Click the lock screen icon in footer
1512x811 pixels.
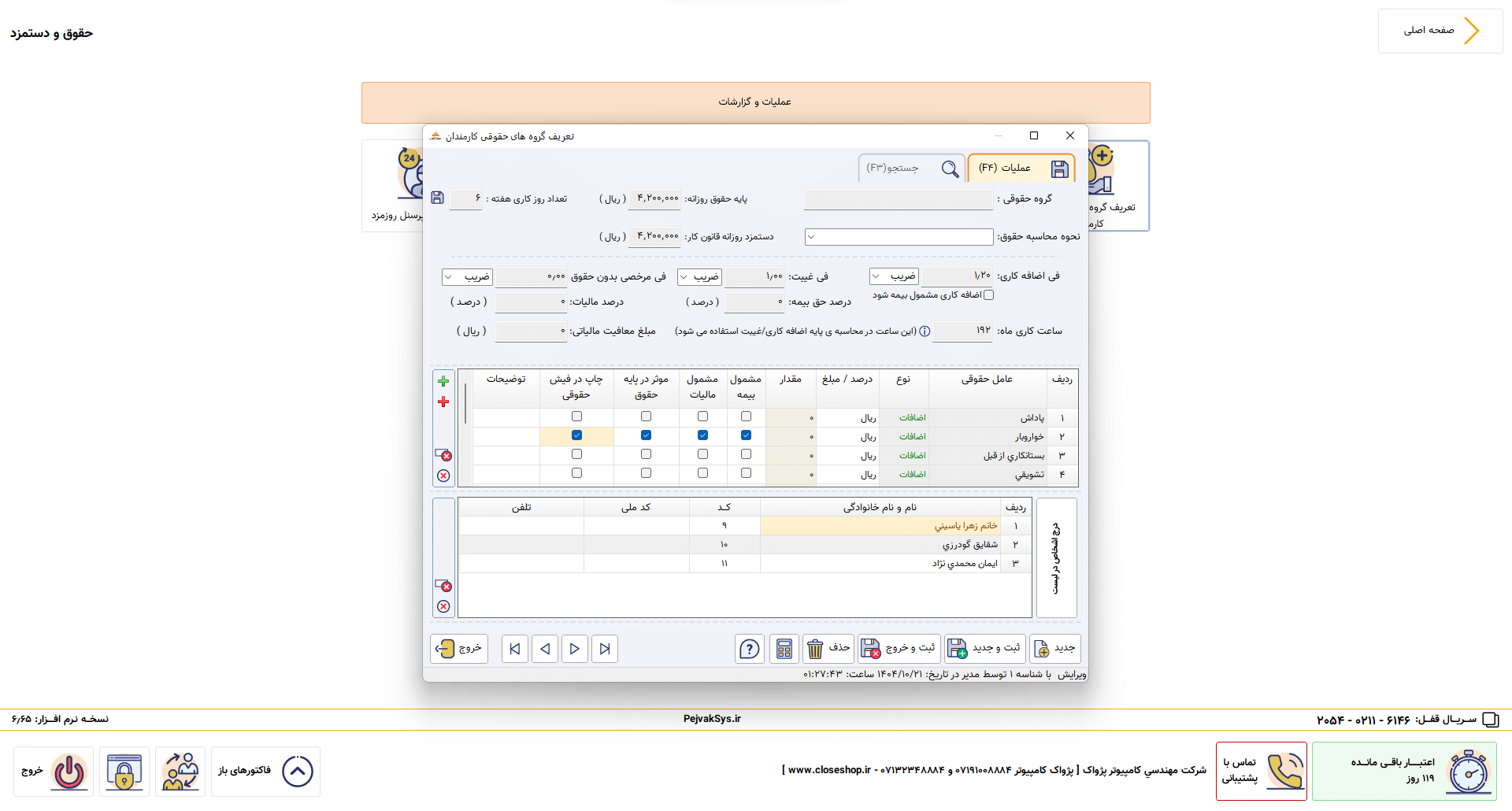[x=124, y=772]
